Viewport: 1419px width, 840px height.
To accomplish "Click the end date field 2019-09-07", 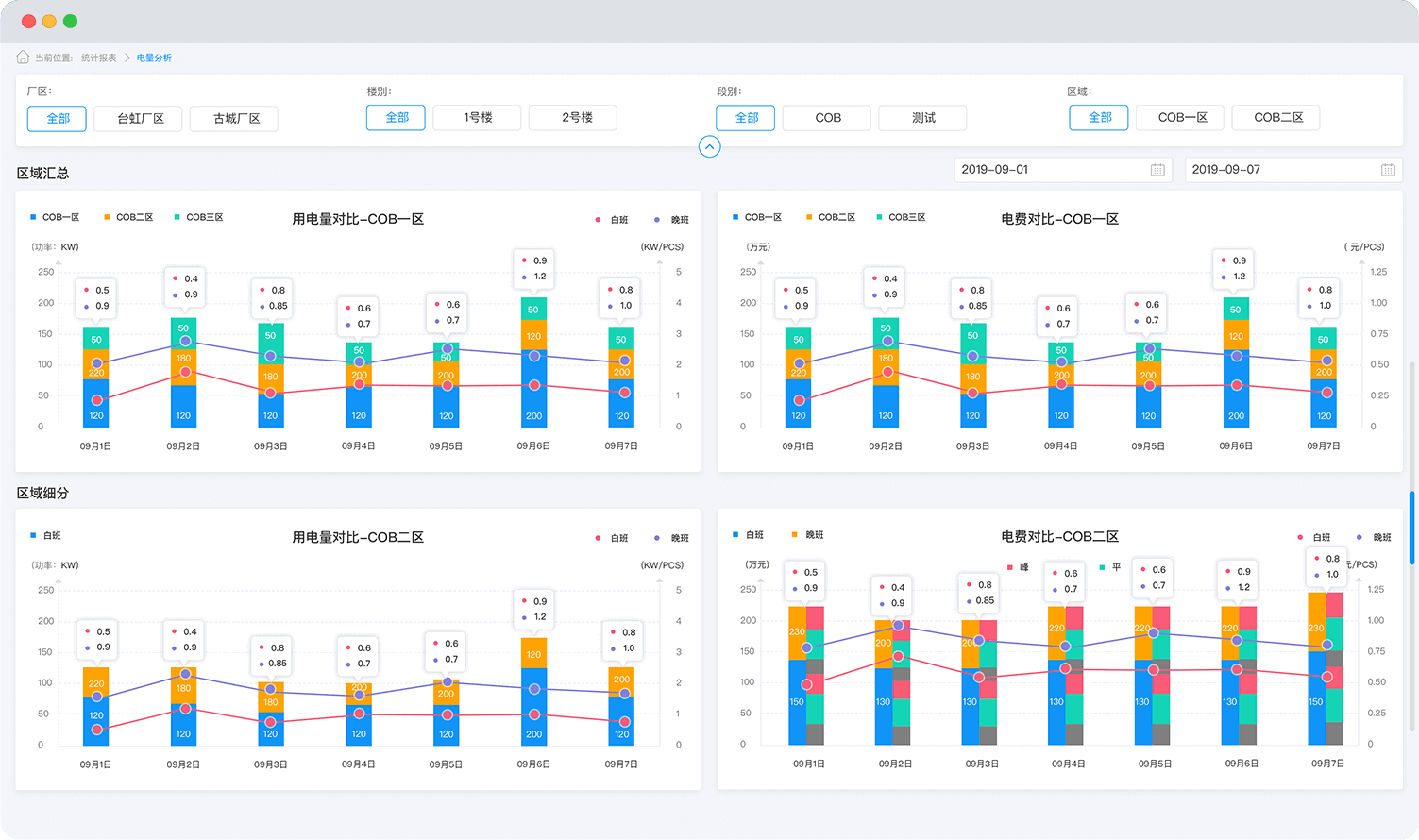I will (x=1293, y=170).
